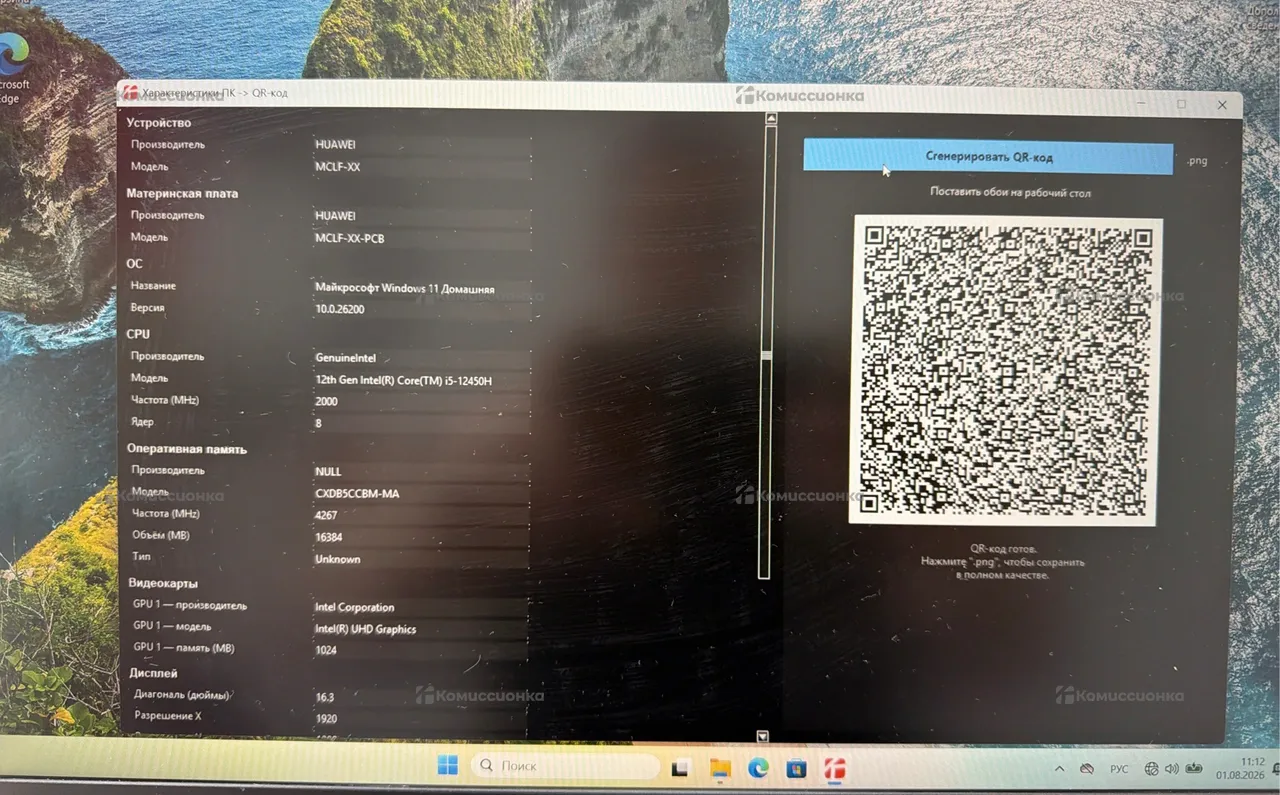Select the CPU frequency value 2000
The width and height of the screenshot is (1280, 795).
tap(326, 402)
